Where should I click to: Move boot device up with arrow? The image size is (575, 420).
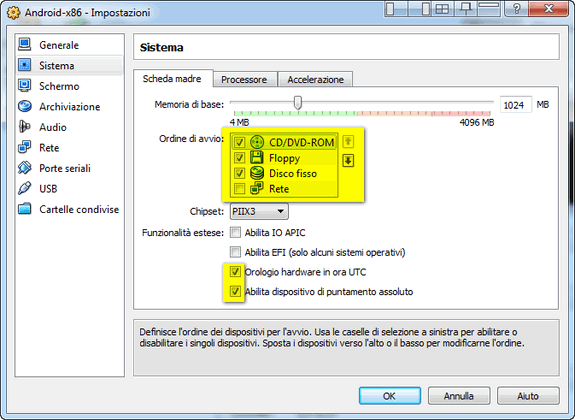(348, 142)
